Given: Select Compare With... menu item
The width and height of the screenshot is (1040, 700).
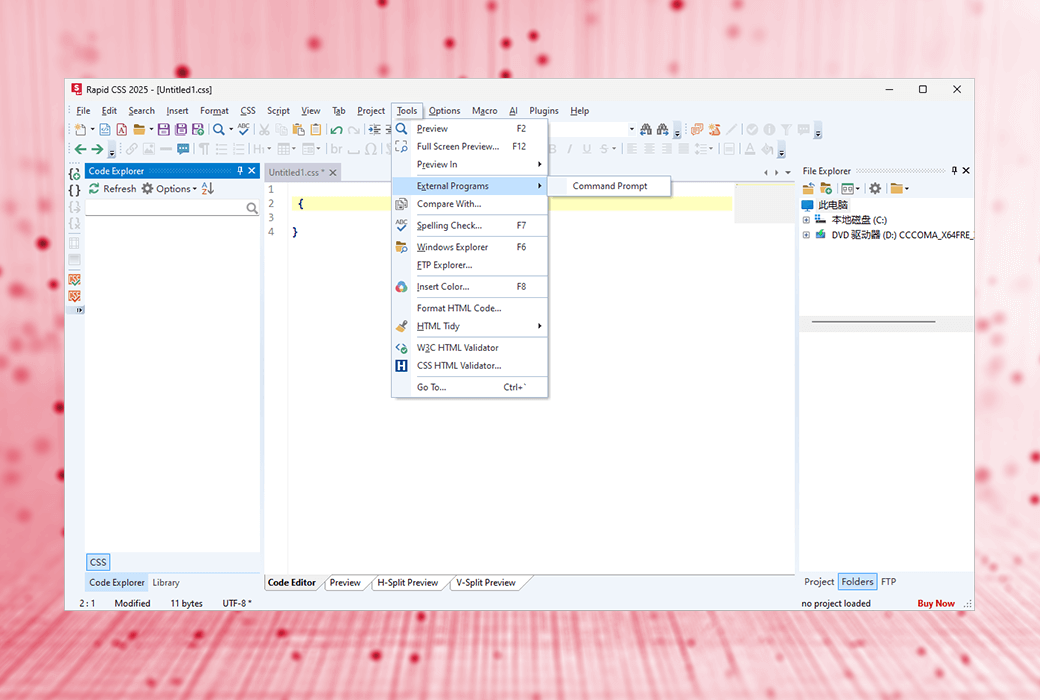Looking at the screenshot, I should click(x=470, y=204).
